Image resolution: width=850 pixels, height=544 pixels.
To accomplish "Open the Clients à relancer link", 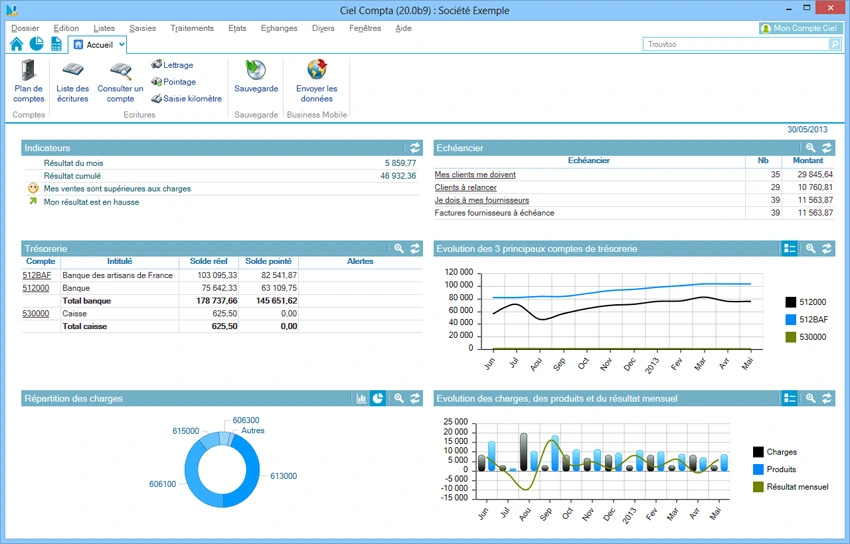I will (466, 187).
